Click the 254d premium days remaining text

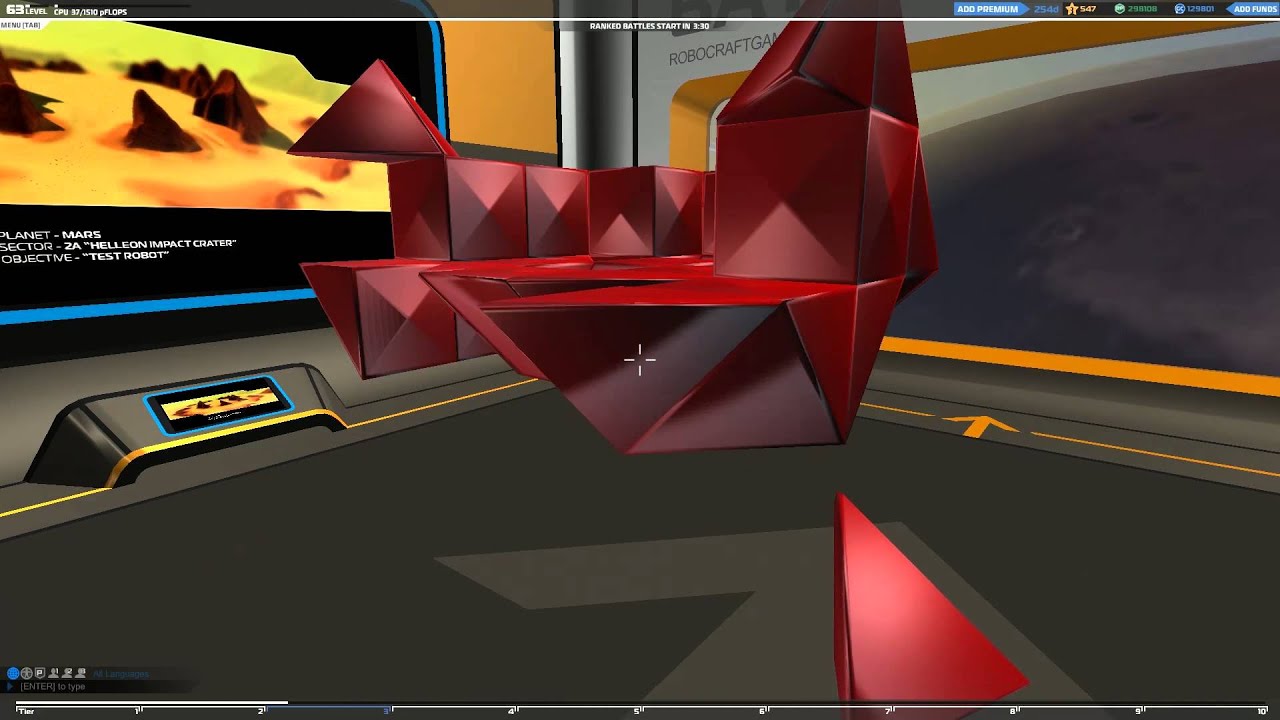pos(1046,9)
